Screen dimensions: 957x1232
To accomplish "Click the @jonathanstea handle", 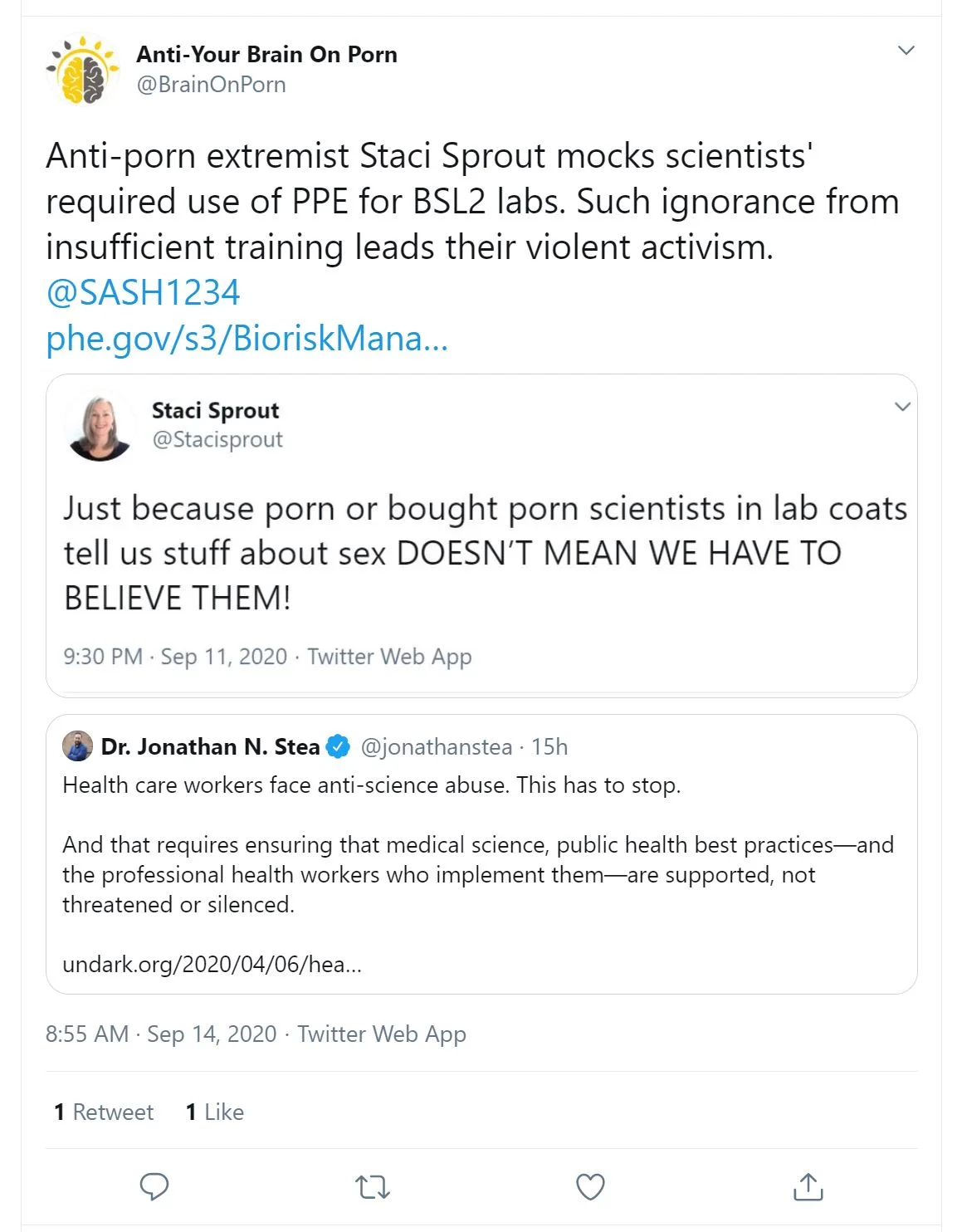I will click(x=436, y=747).
